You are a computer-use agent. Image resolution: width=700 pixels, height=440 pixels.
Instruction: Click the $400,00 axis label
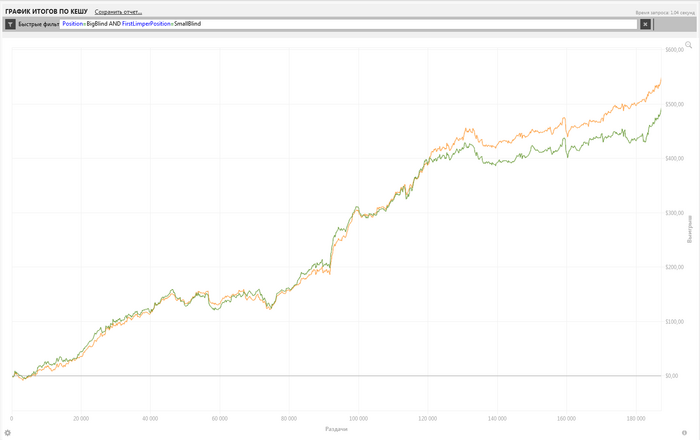coord(674,158)
